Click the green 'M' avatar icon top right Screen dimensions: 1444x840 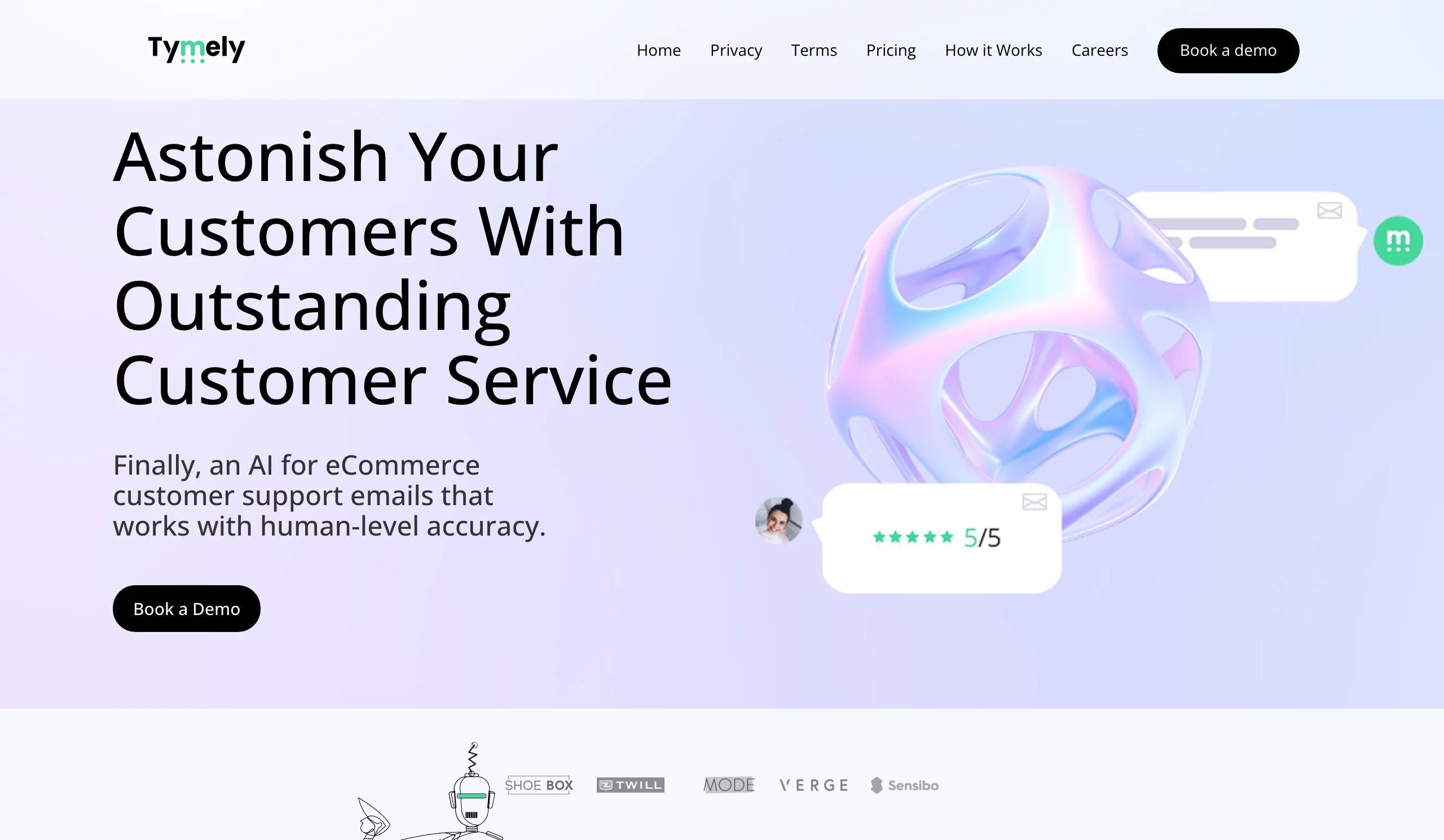[x=1398, y=240]
